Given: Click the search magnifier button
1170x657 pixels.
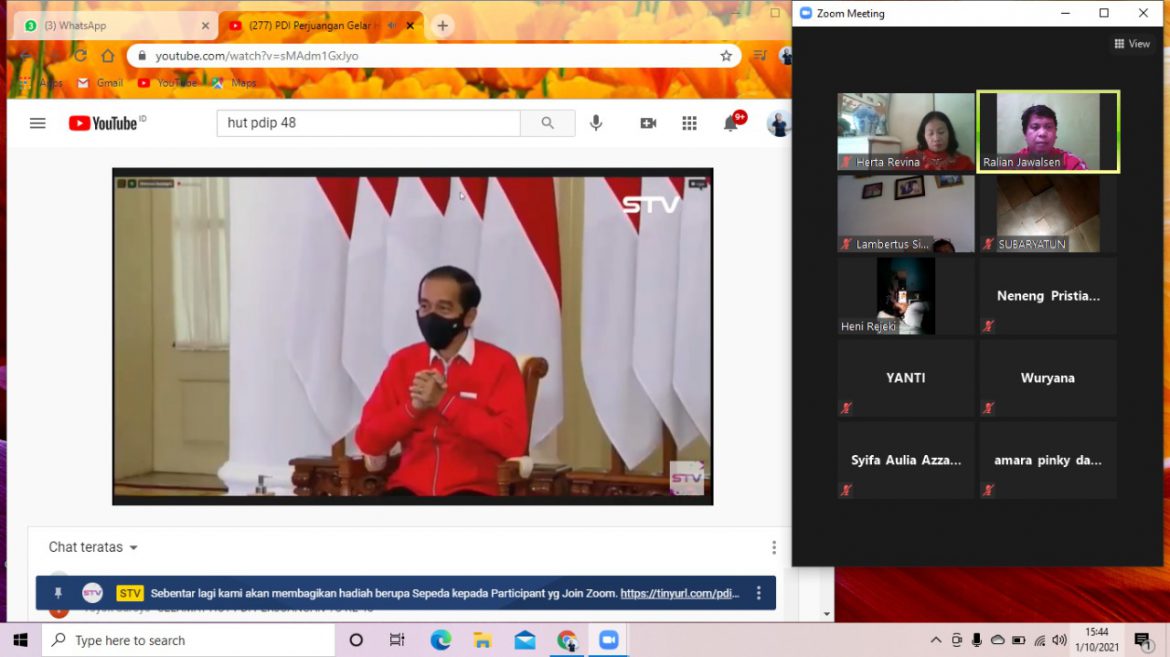Looking at the screenshot, I should click(548, 122).
